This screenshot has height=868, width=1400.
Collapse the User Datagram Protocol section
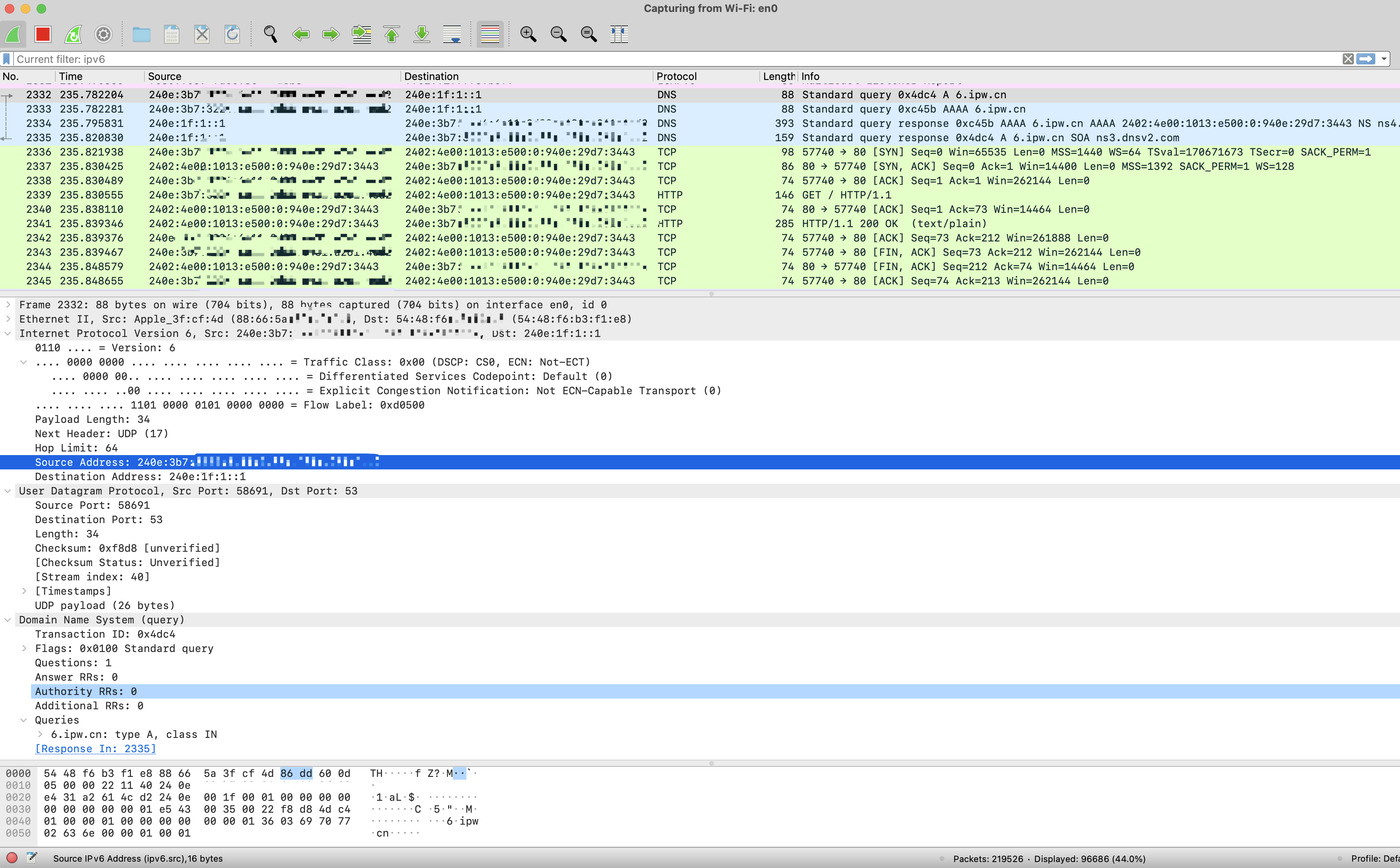(8, 491)
